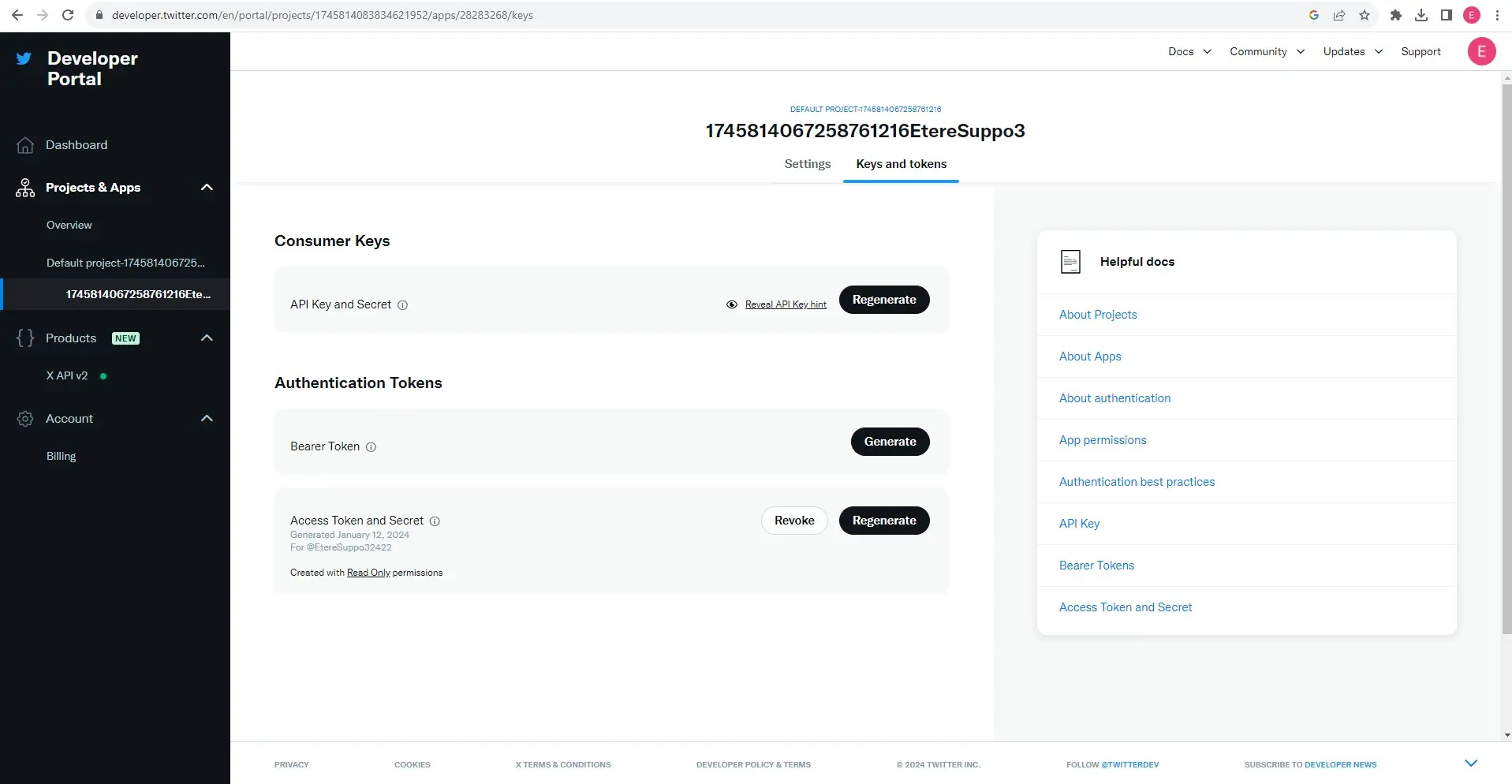This screenshot has height=784, width=1512.
Task: Reload the page with the browser refresh icon
Action: pyautogui.click(x=68, y=15)
